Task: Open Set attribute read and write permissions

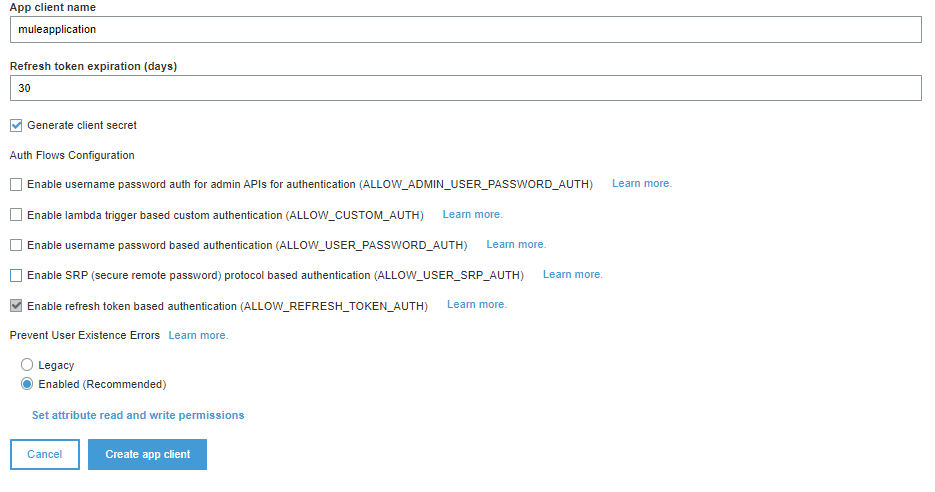Action: [138, 415]
